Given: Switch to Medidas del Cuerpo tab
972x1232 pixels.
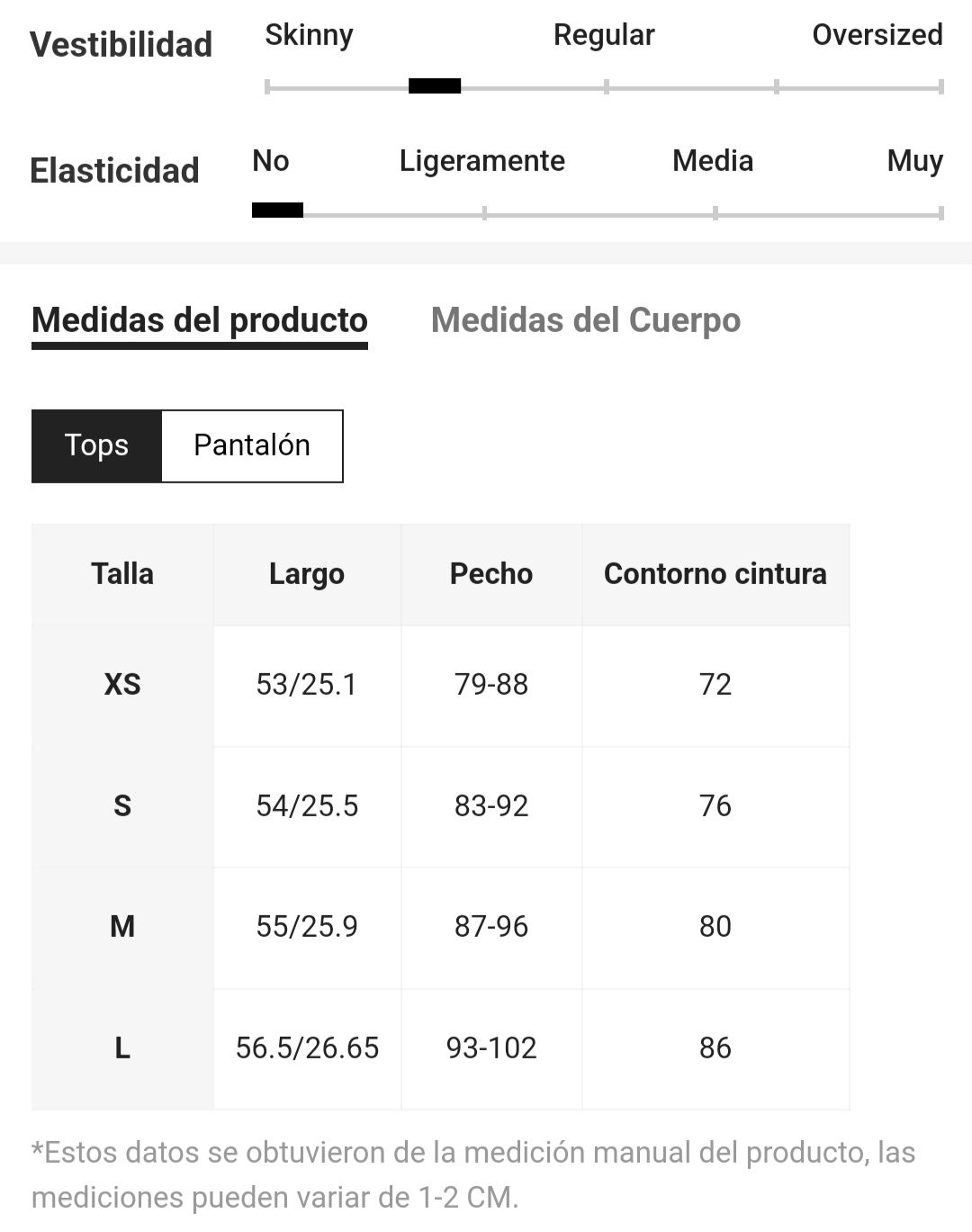Looking at the screenshot, I should click(x=586, y=320).
